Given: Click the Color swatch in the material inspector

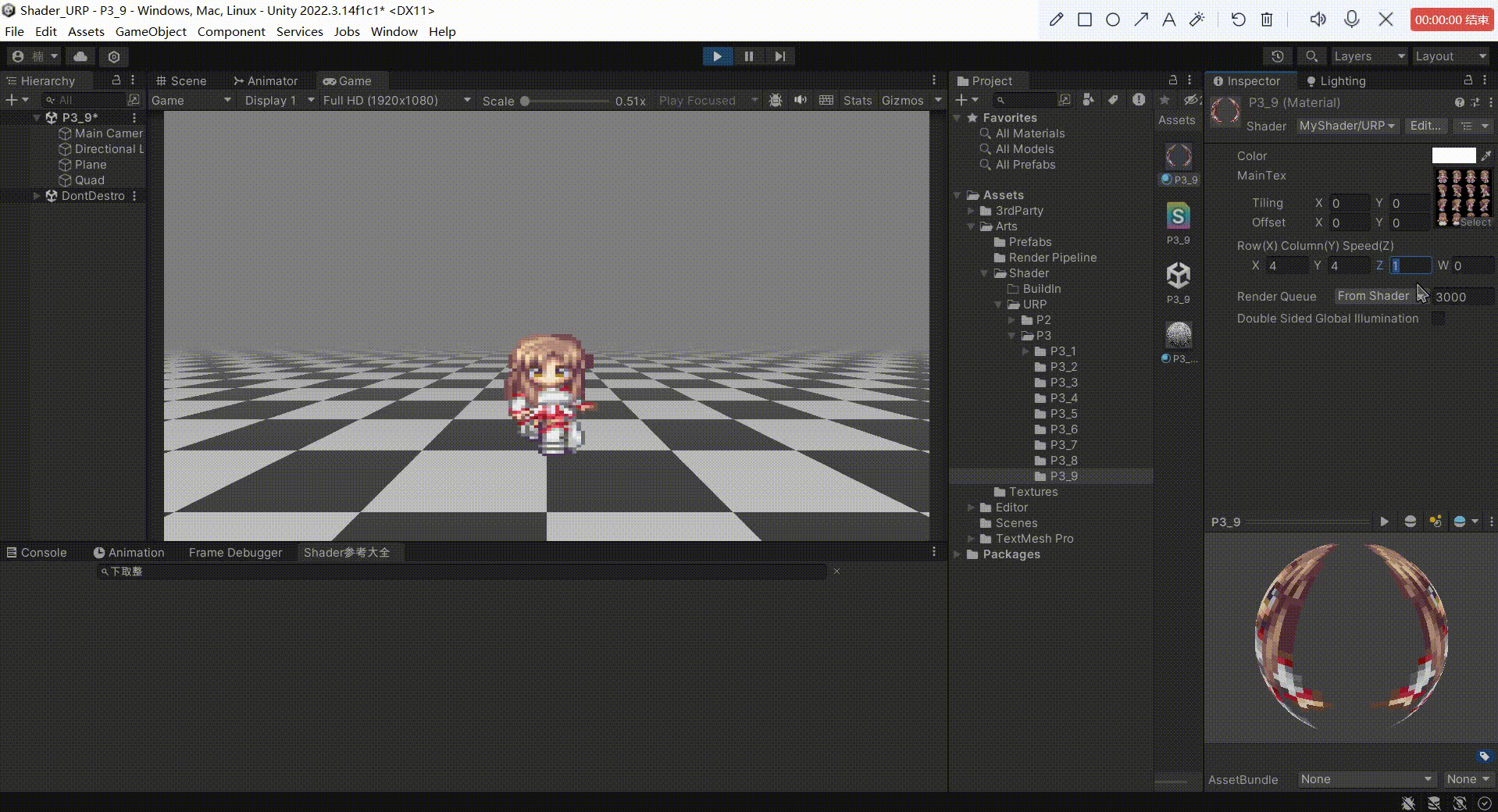Looking at the screenshot, I should tap(1453, 155).
